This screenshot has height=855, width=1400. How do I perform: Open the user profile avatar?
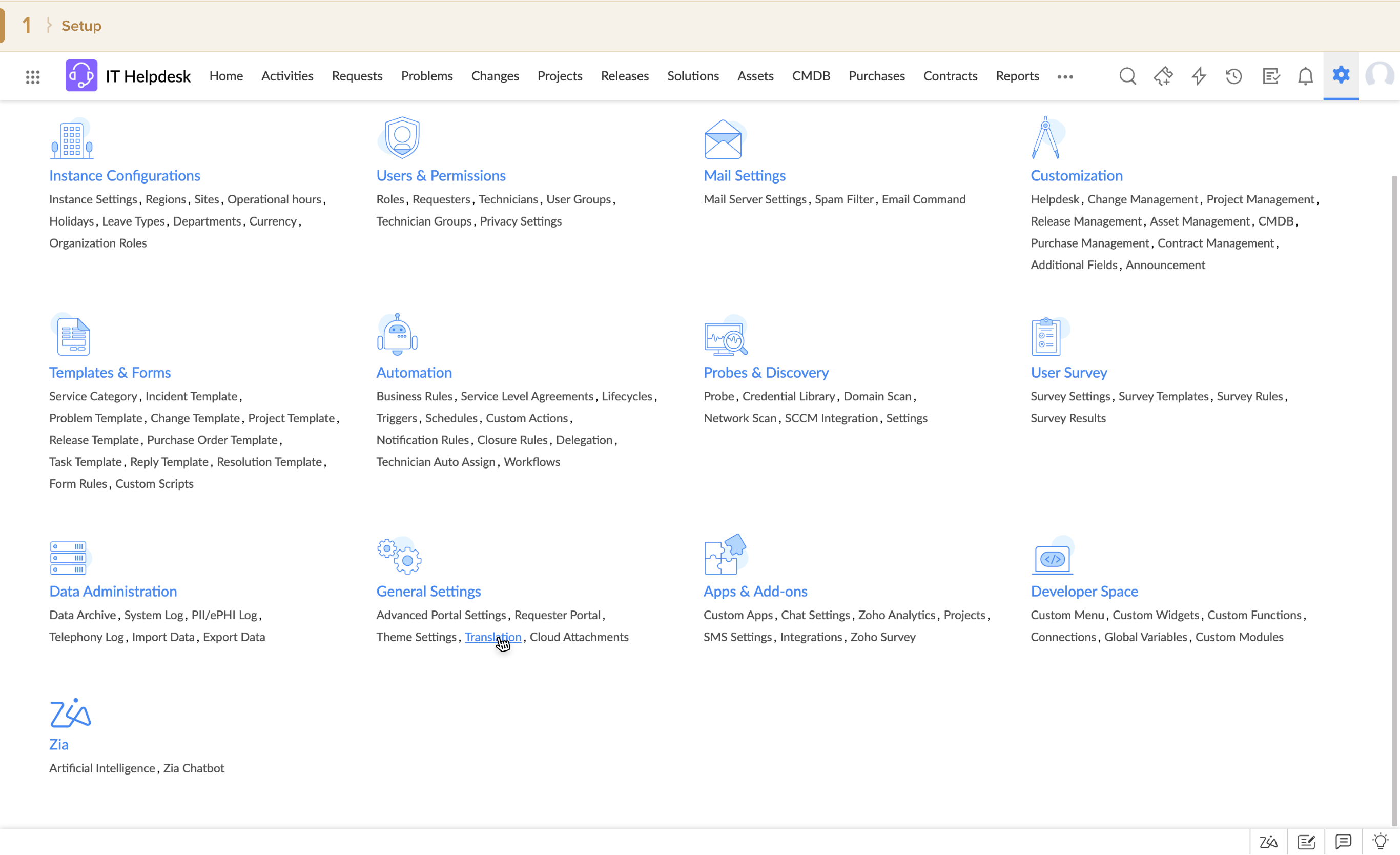click(1380, 76)
